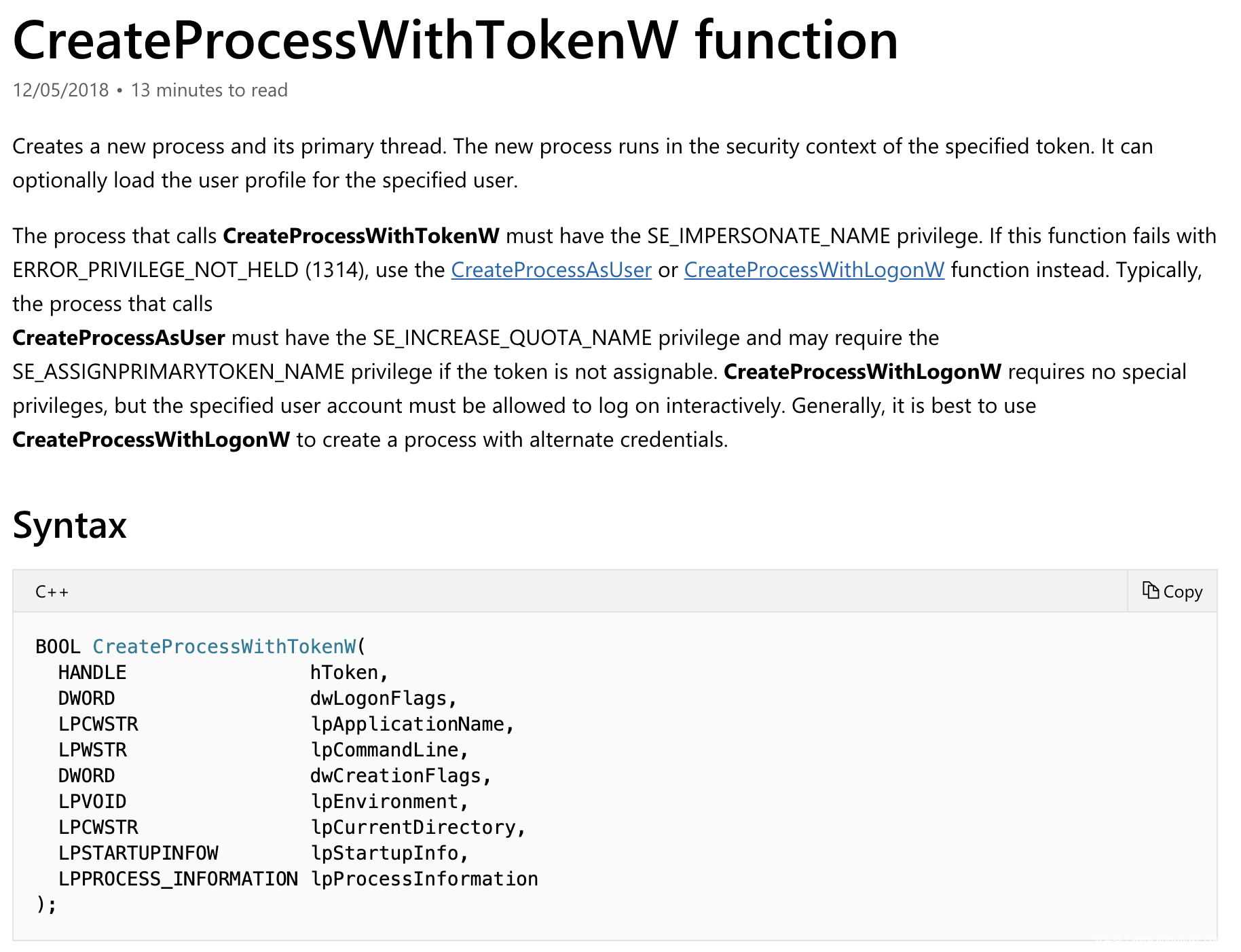Open the CreateProcessAsUser link

point(551,270)
